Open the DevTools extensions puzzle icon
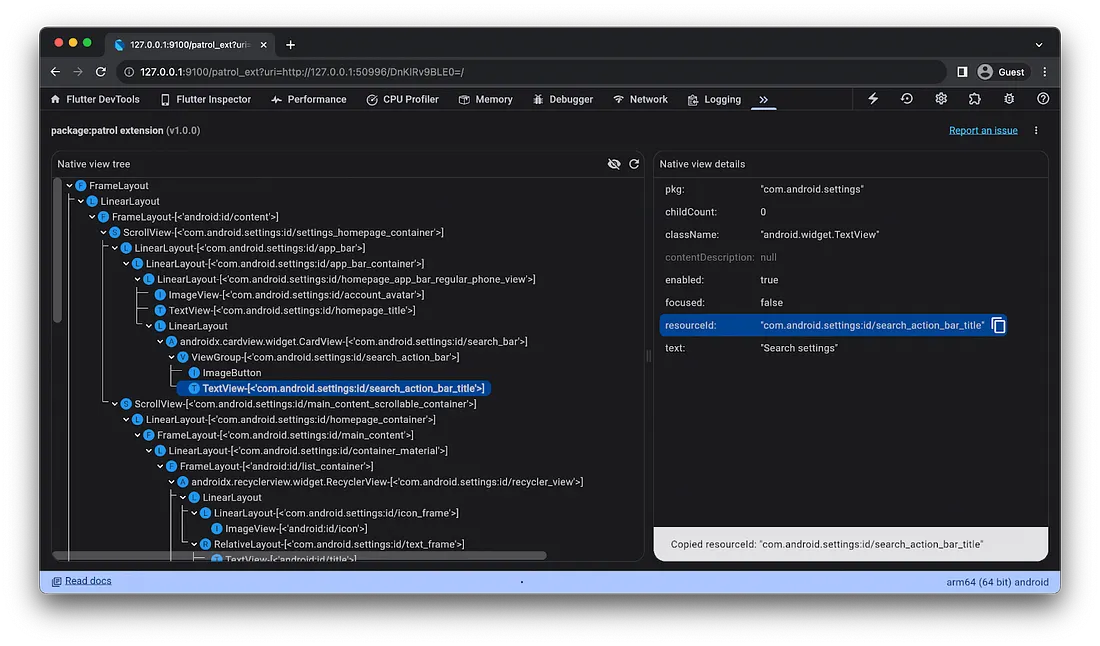This screenshot has width=1100, height=646. [x=974, y=99]
